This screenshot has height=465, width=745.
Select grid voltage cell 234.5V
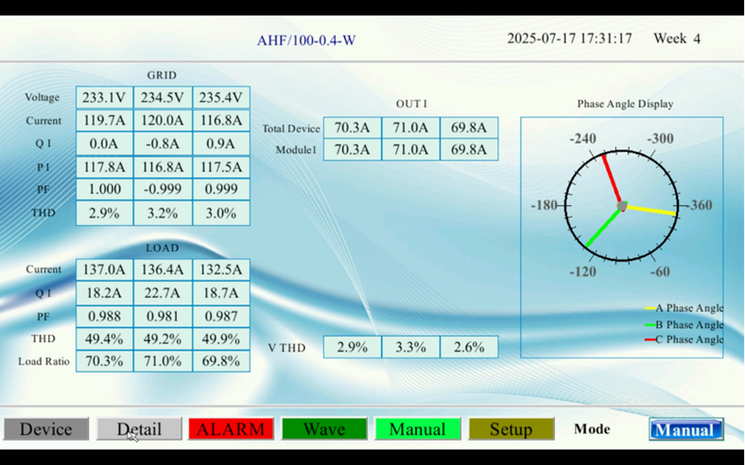163,97
